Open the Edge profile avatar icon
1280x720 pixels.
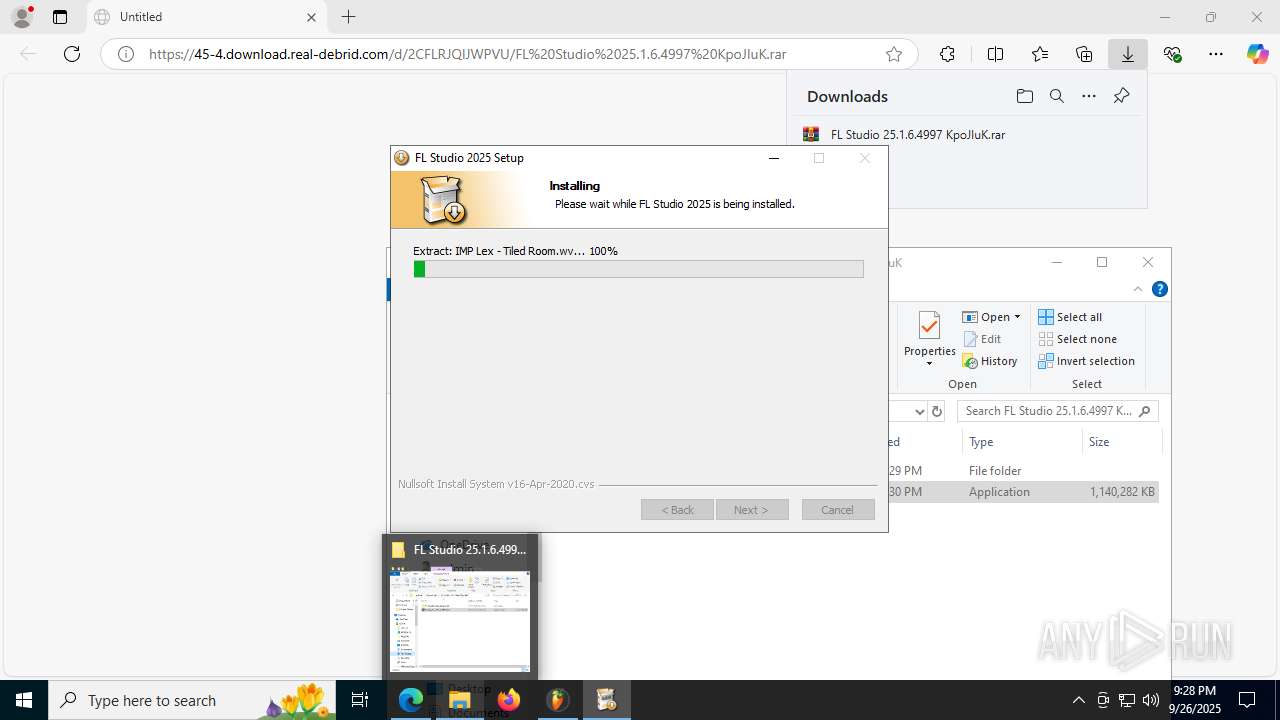click(22, 17)
